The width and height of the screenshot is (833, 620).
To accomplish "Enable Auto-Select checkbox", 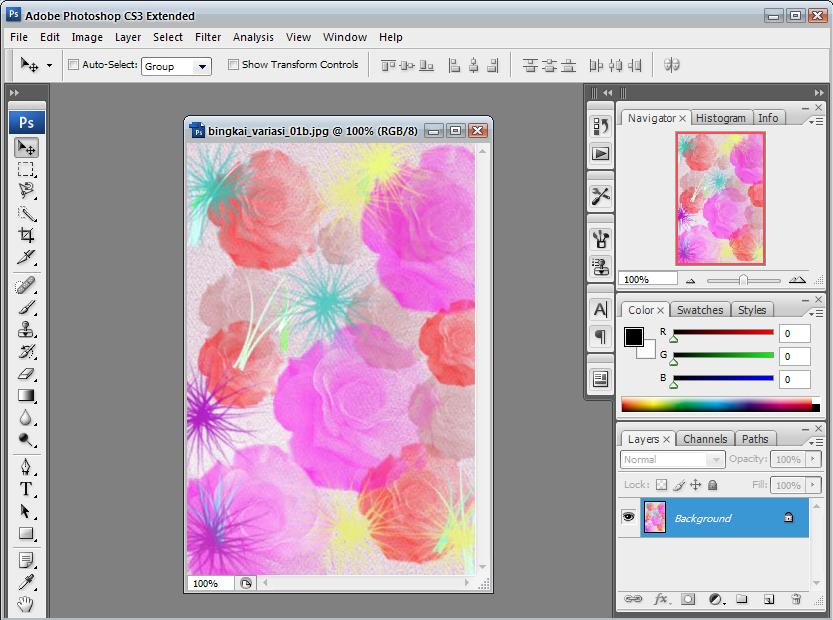I will point(73,64).
